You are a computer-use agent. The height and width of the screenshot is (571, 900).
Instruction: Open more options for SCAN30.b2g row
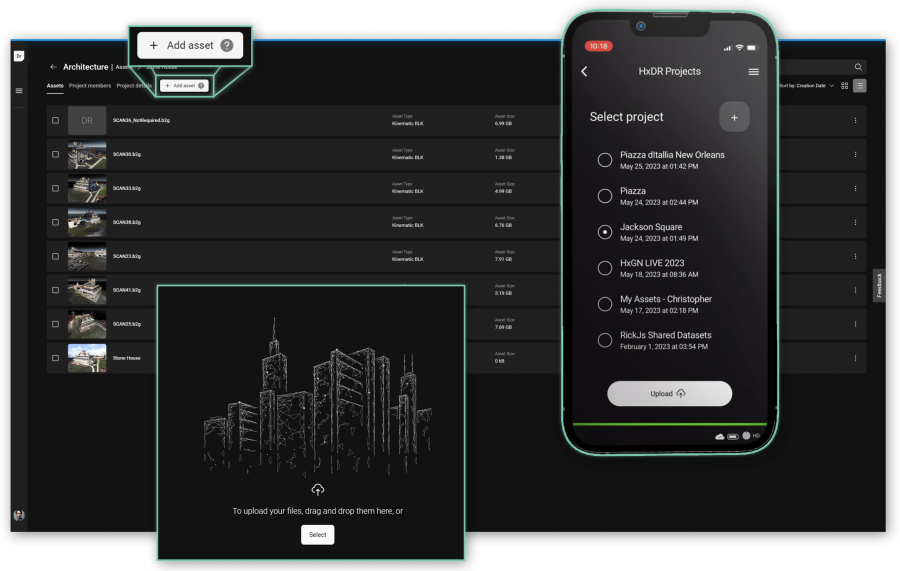855,154
